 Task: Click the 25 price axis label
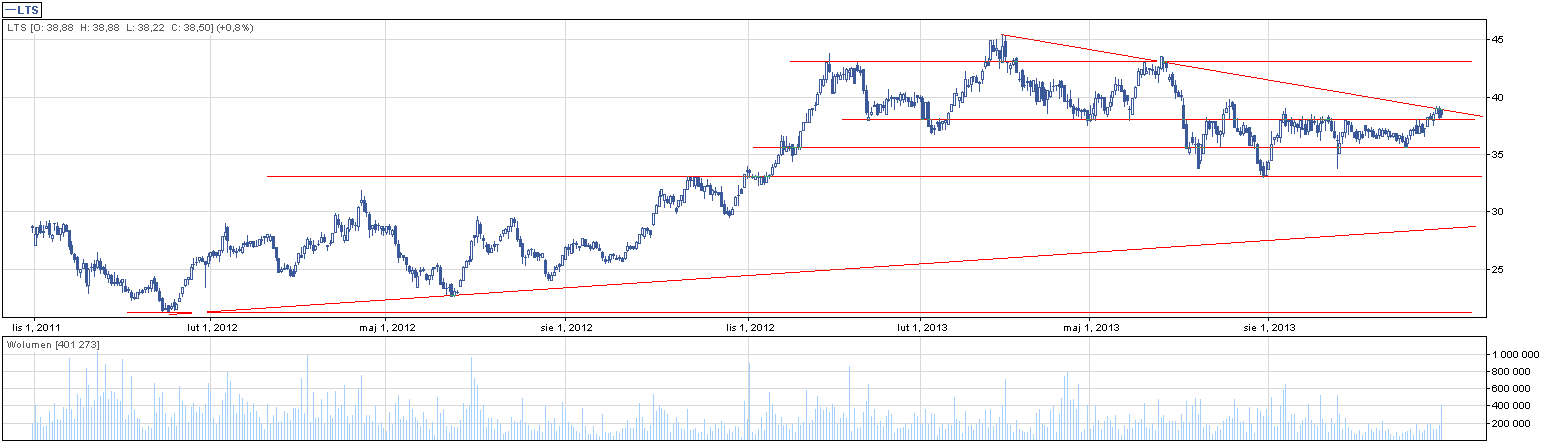tap(1499, 270)
